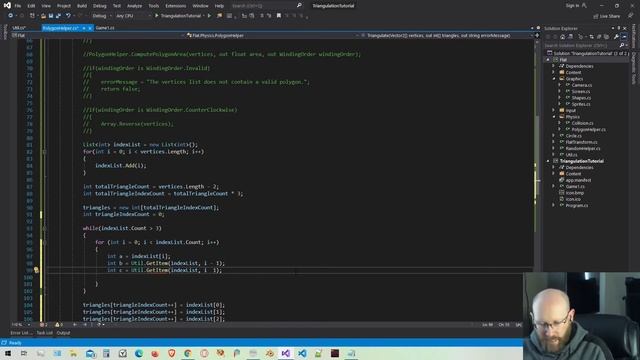Click the Live Share button
This screenshot has height=360, width=640.
(607, 16)
